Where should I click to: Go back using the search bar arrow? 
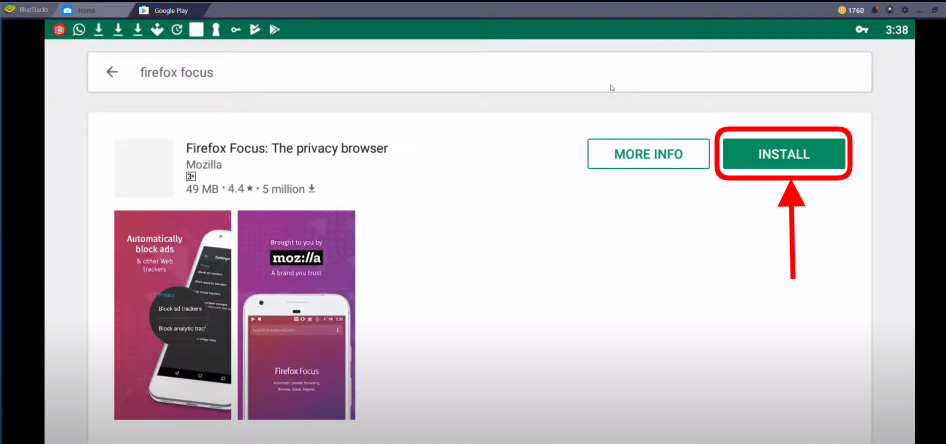(112, 72)
